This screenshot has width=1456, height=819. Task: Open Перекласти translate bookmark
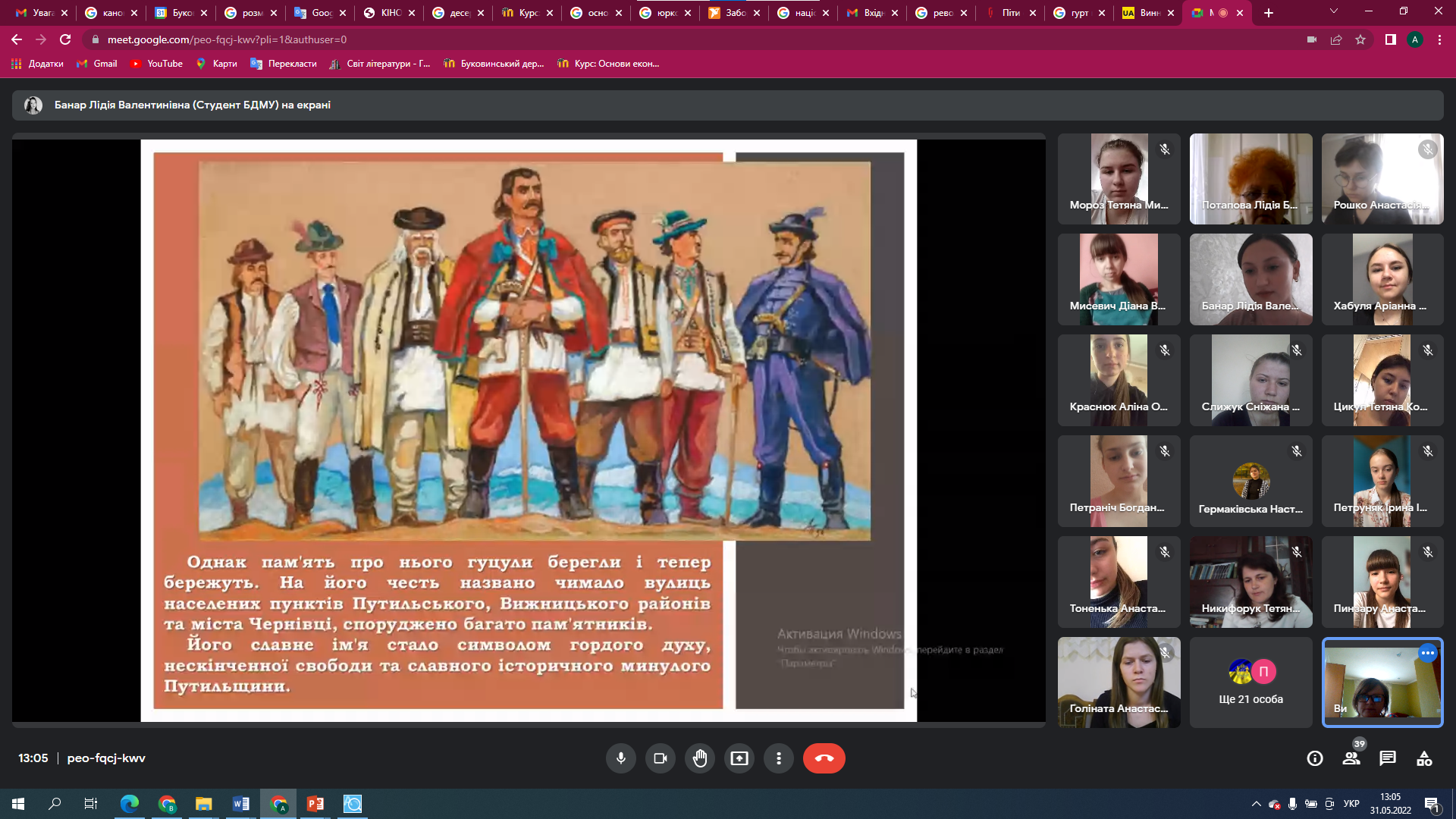coord(284,64)
